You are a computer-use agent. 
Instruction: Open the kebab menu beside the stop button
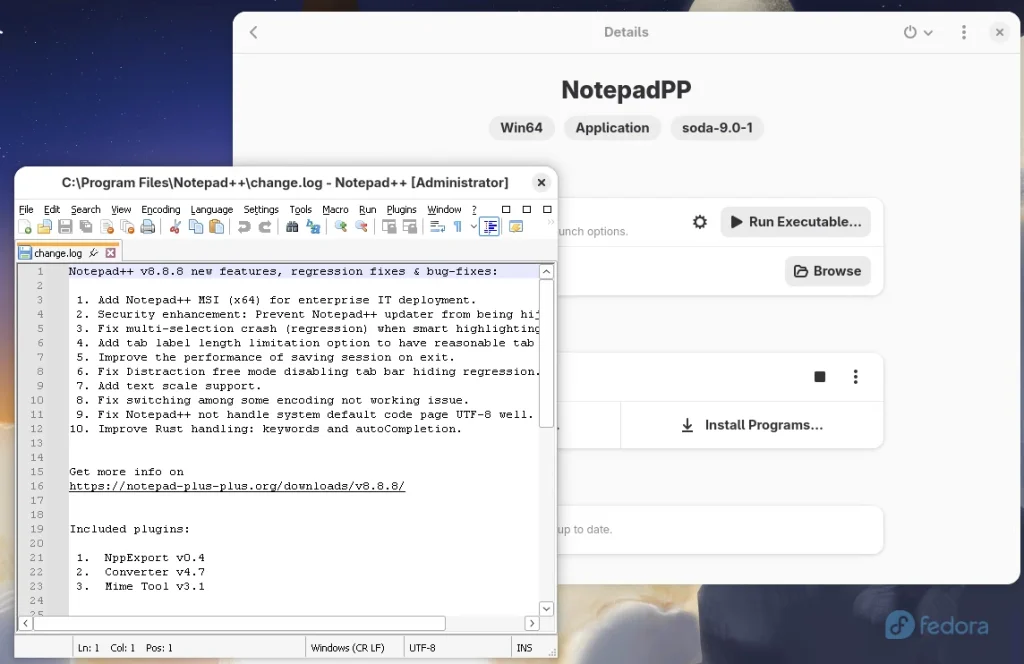pyautogui.click(x=855, y=377)
